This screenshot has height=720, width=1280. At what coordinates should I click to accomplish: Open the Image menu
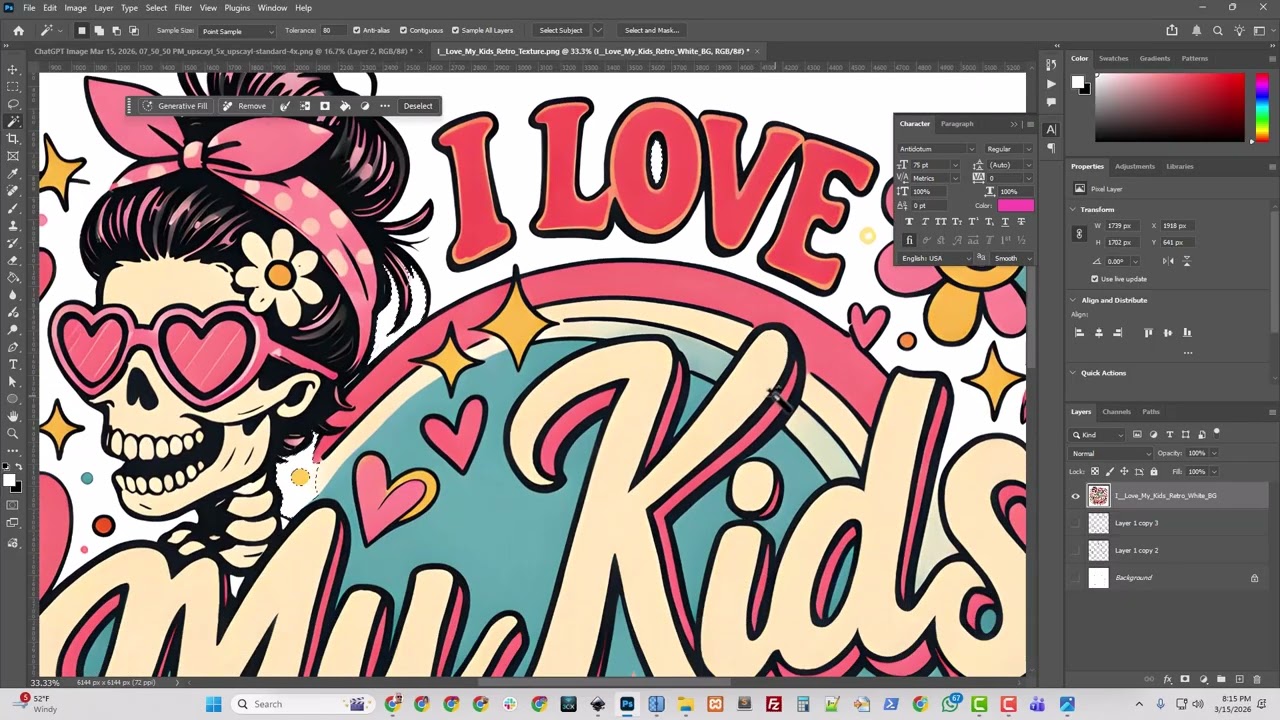click(x=75, y=8)
